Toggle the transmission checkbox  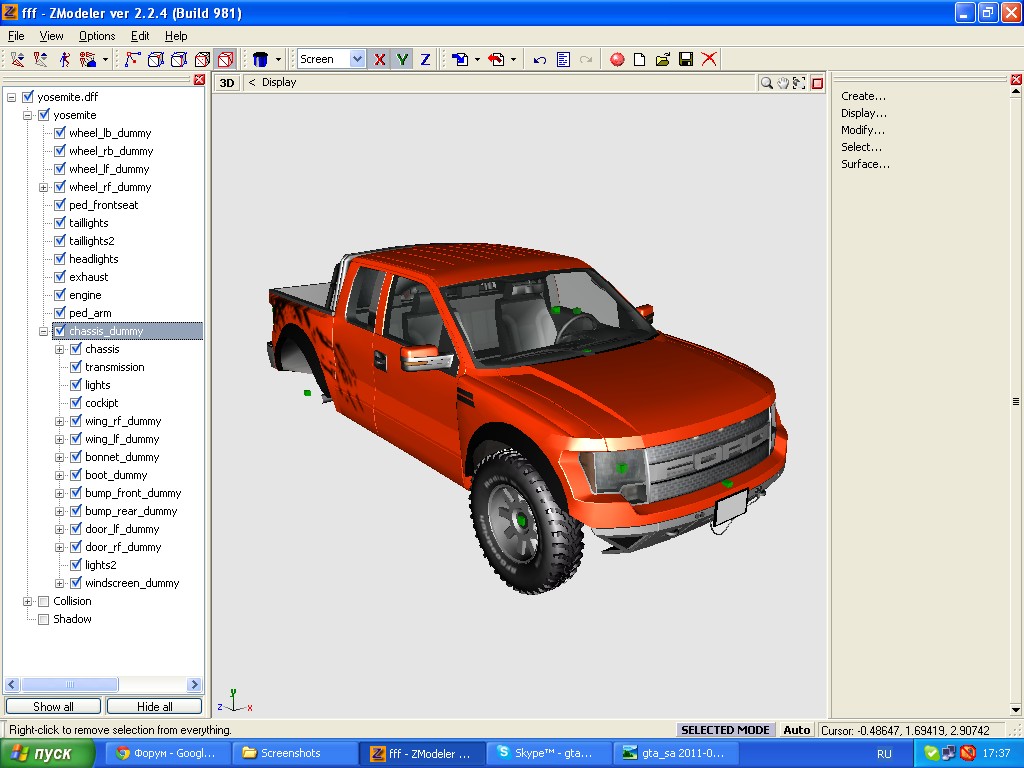tap(76, 367)
